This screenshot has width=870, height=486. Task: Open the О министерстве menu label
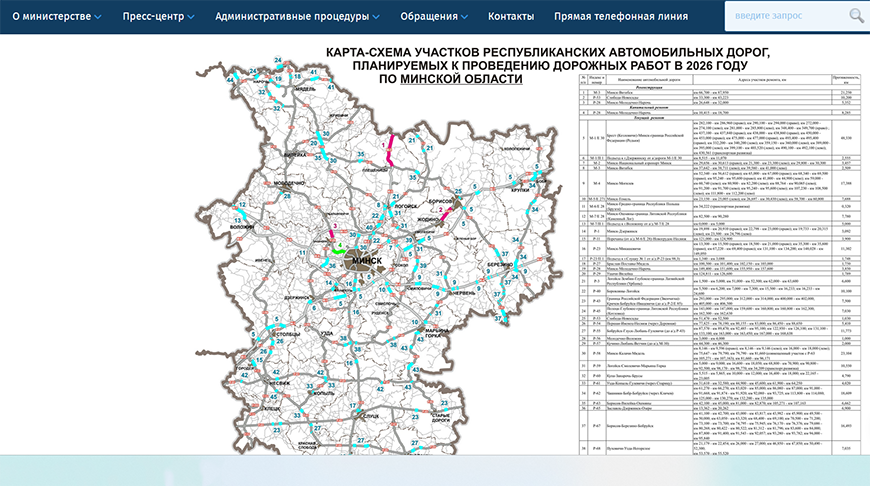(50, 17)
